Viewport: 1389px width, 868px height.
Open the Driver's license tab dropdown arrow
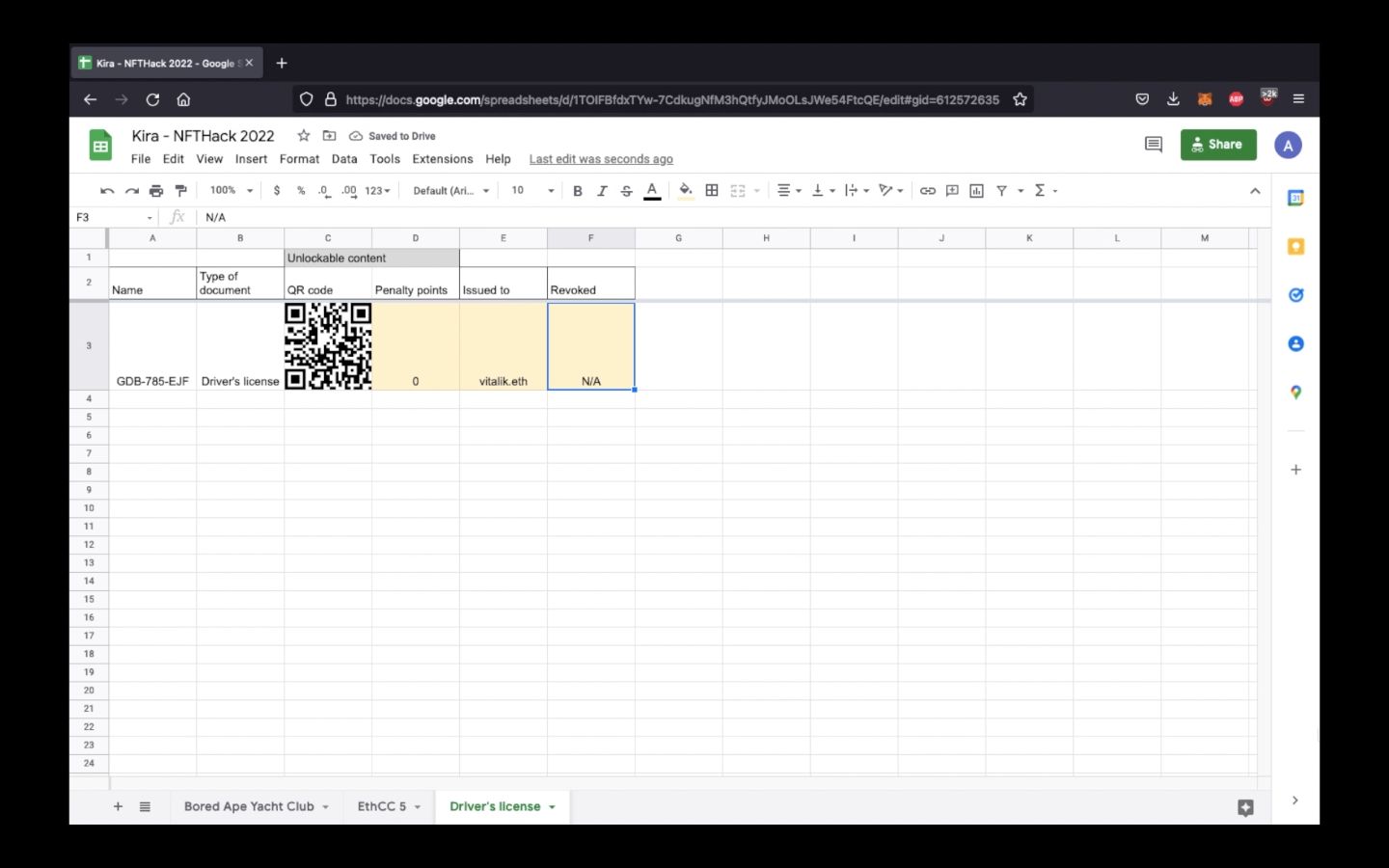click(x=552, y=807)
